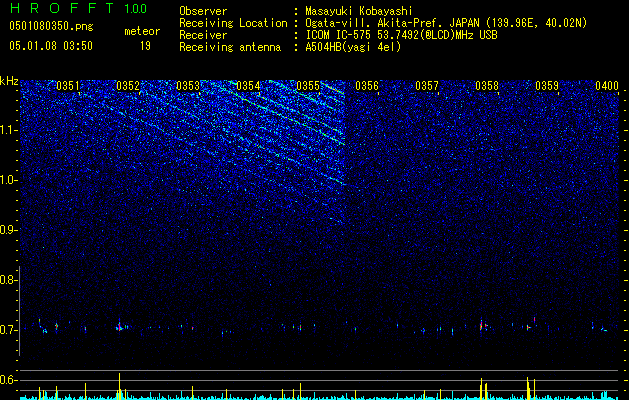
Task: Click the 0.7 kHz axis label
Action: point(8,330)
